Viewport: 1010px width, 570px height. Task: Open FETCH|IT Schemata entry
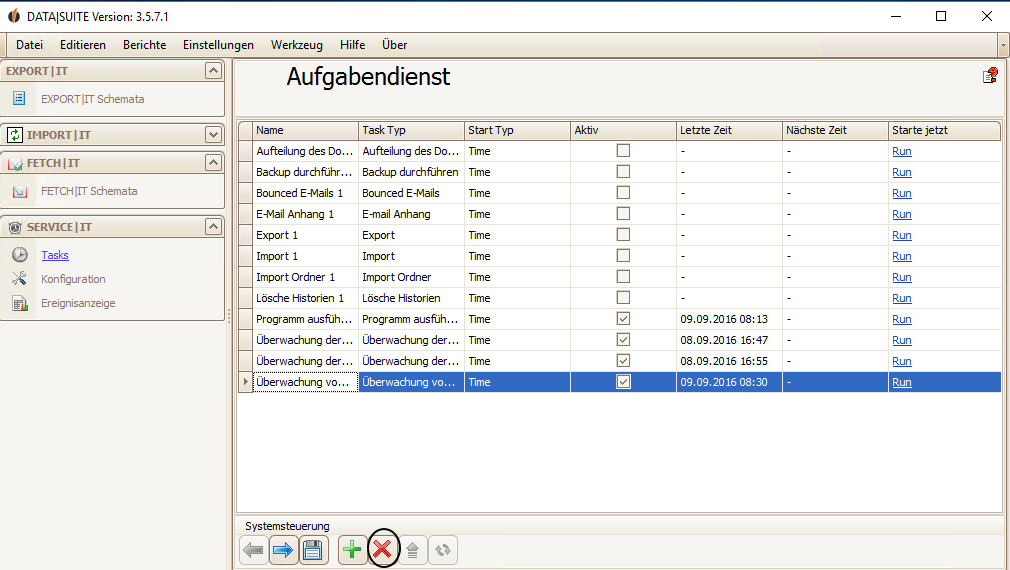(x=89, y=191)
